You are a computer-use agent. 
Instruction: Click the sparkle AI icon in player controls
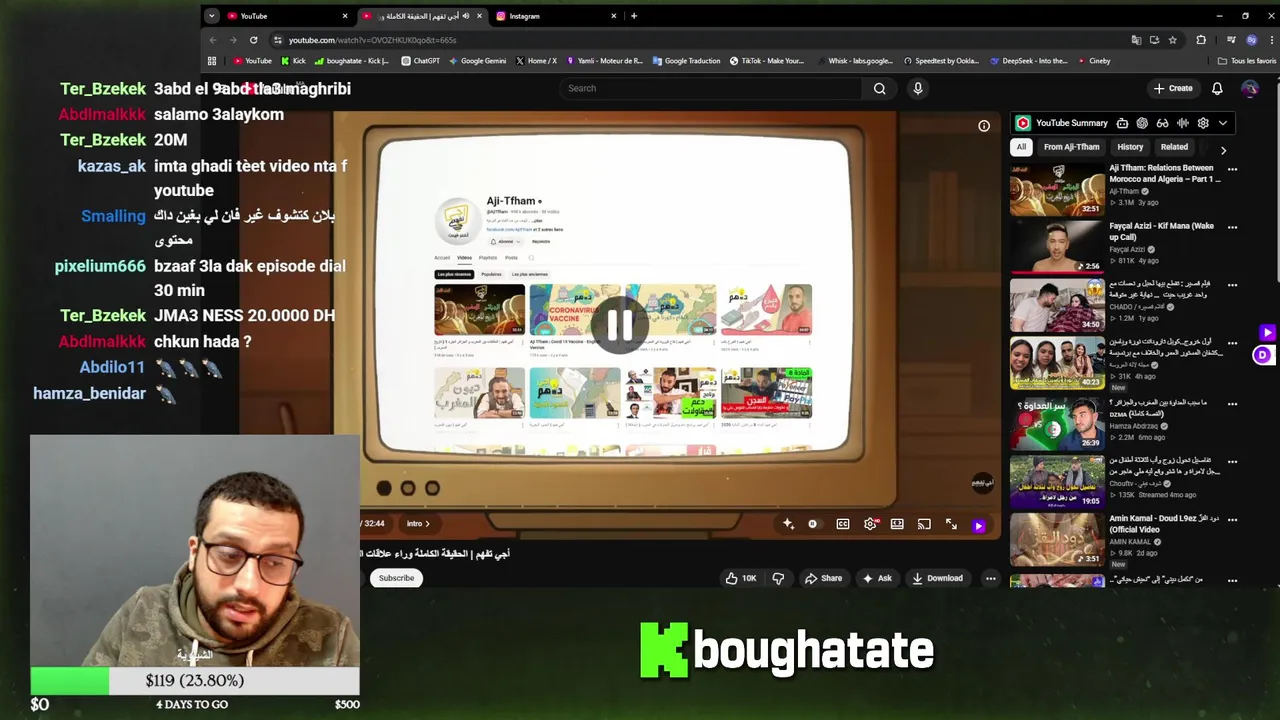(788, 524)
